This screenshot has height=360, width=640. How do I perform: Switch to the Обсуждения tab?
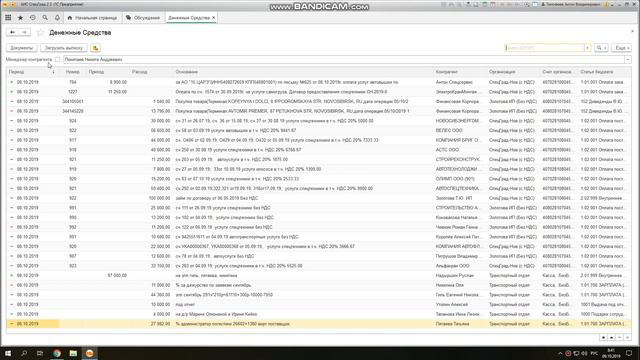point(143,18)
